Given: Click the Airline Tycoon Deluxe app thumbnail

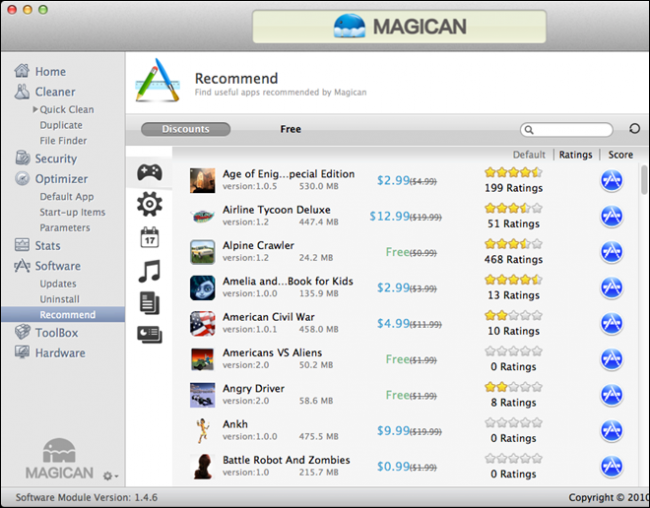Looking at the screenshot, I should coord(202,216).
